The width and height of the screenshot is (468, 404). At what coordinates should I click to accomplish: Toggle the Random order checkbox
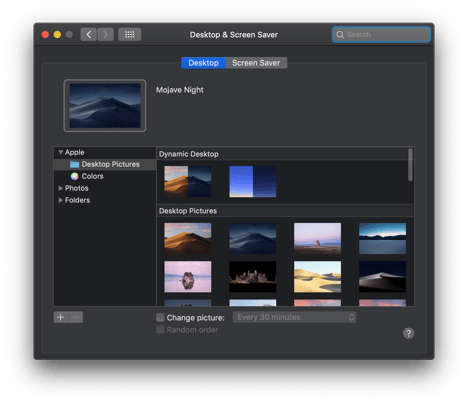(x=160, y=330)
